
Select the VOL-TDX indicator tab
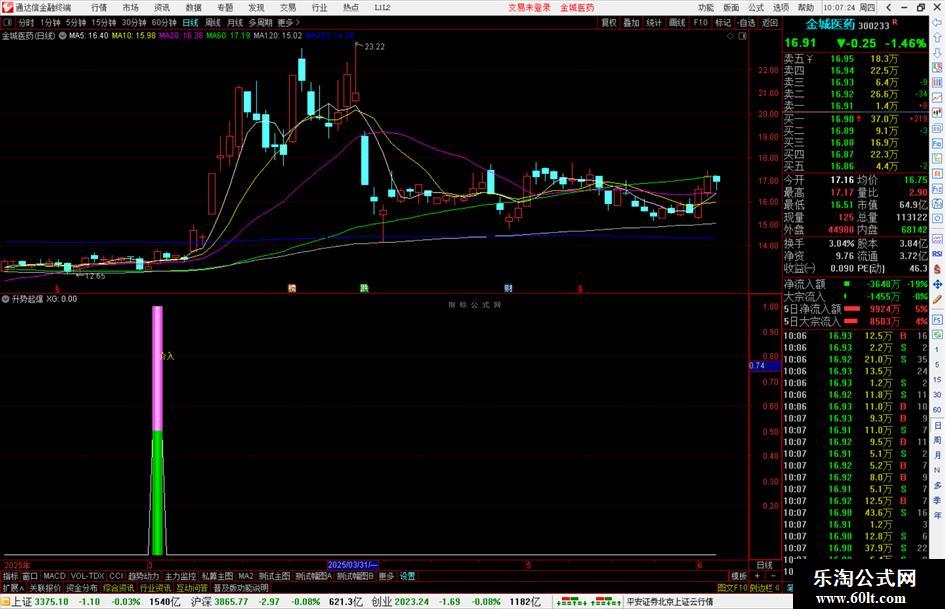[x=87, y=576]
